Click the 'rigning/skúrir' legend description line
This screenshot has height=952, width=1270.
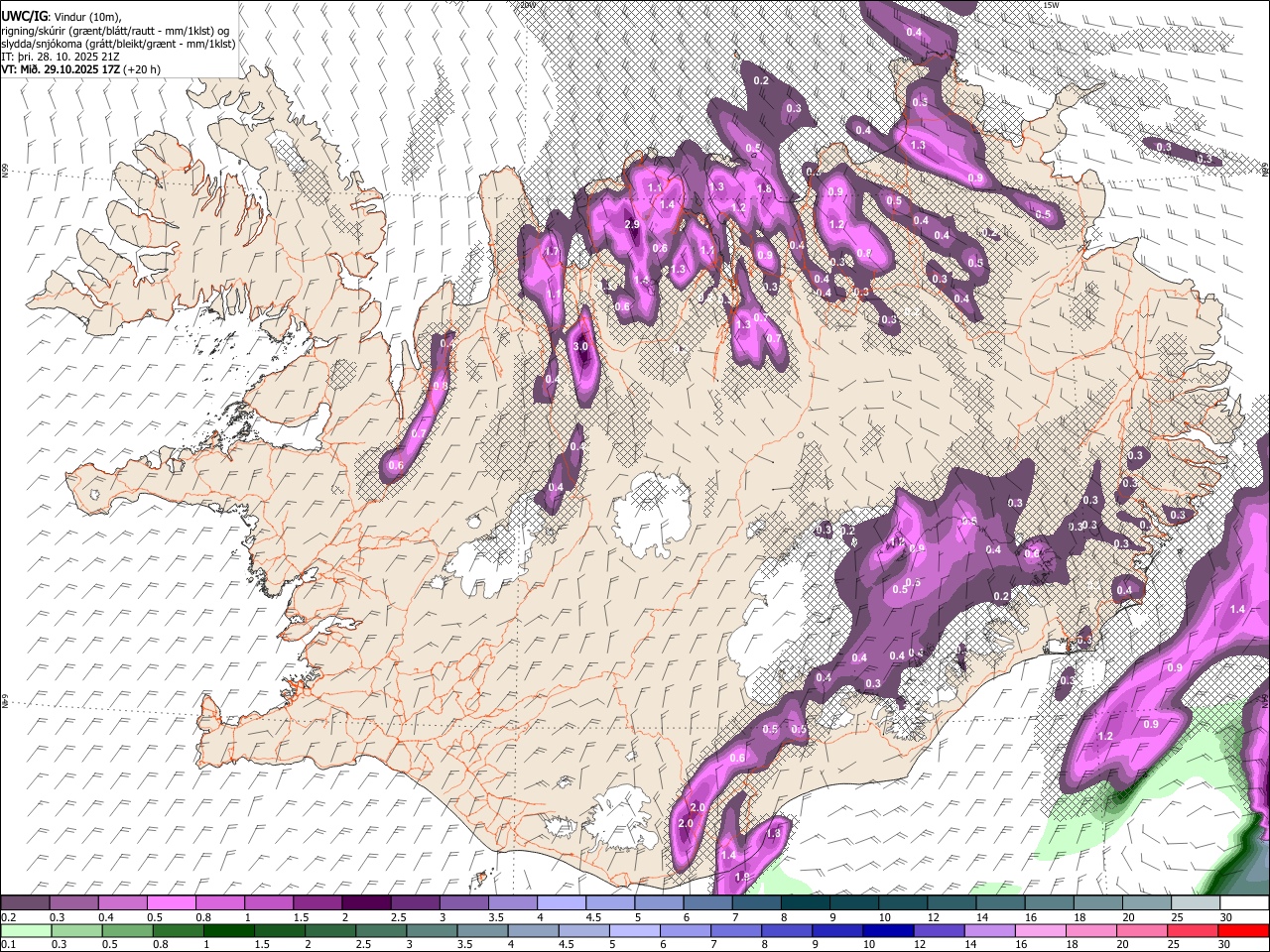[115, 31]
